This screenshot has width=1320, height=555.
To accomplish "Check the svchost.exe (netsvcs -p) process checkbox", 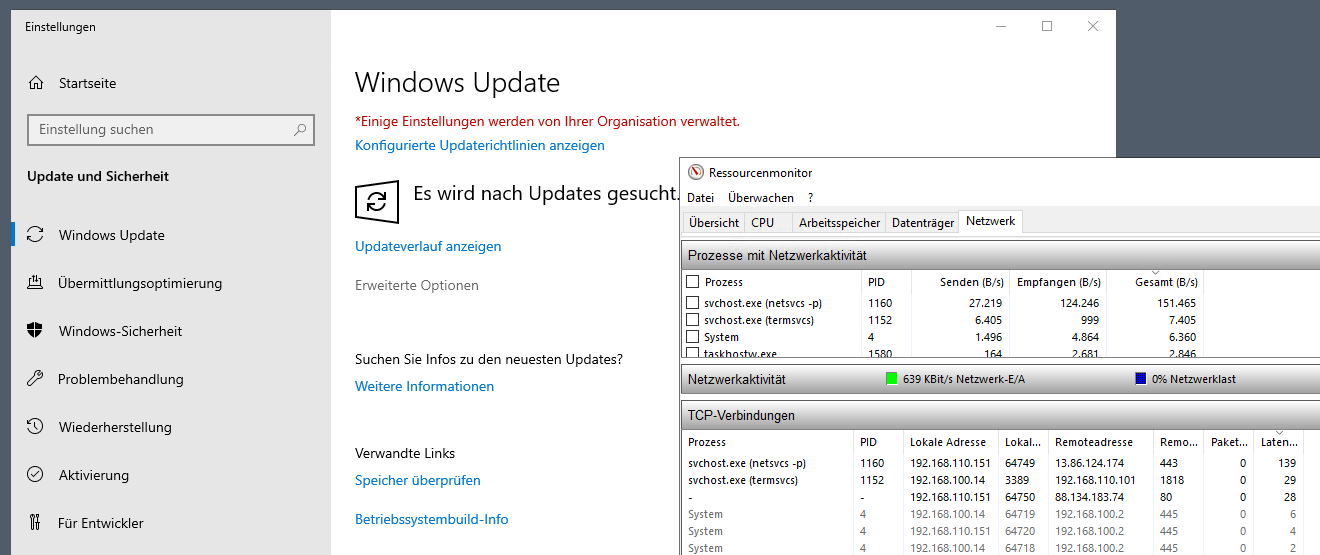I will [692, 303].
